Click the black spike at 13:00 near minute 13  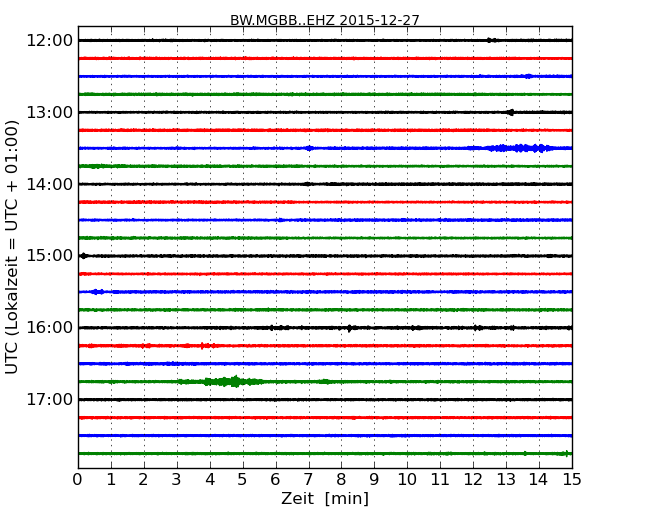tap(510, 112)
